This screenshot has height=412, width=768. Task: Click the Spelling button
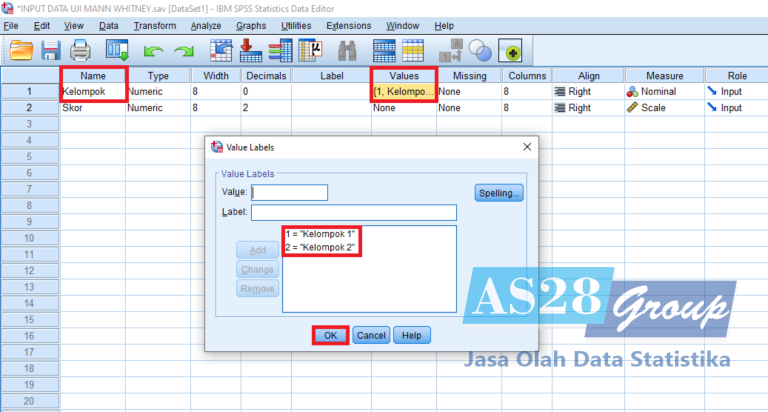click(x=499, y=193)
